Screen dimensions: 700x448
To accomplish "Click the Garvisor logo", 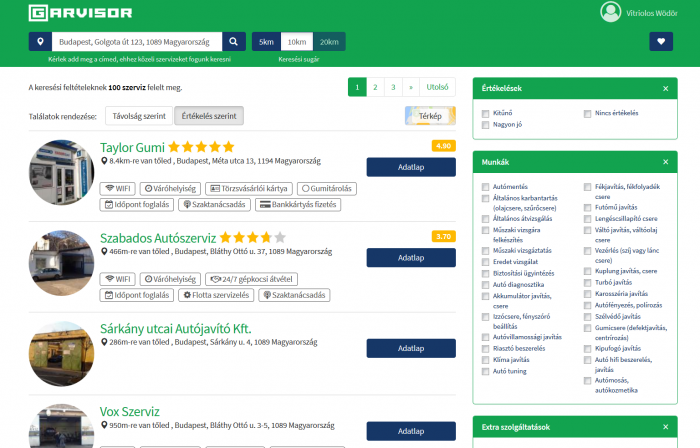I will [79, 13].
